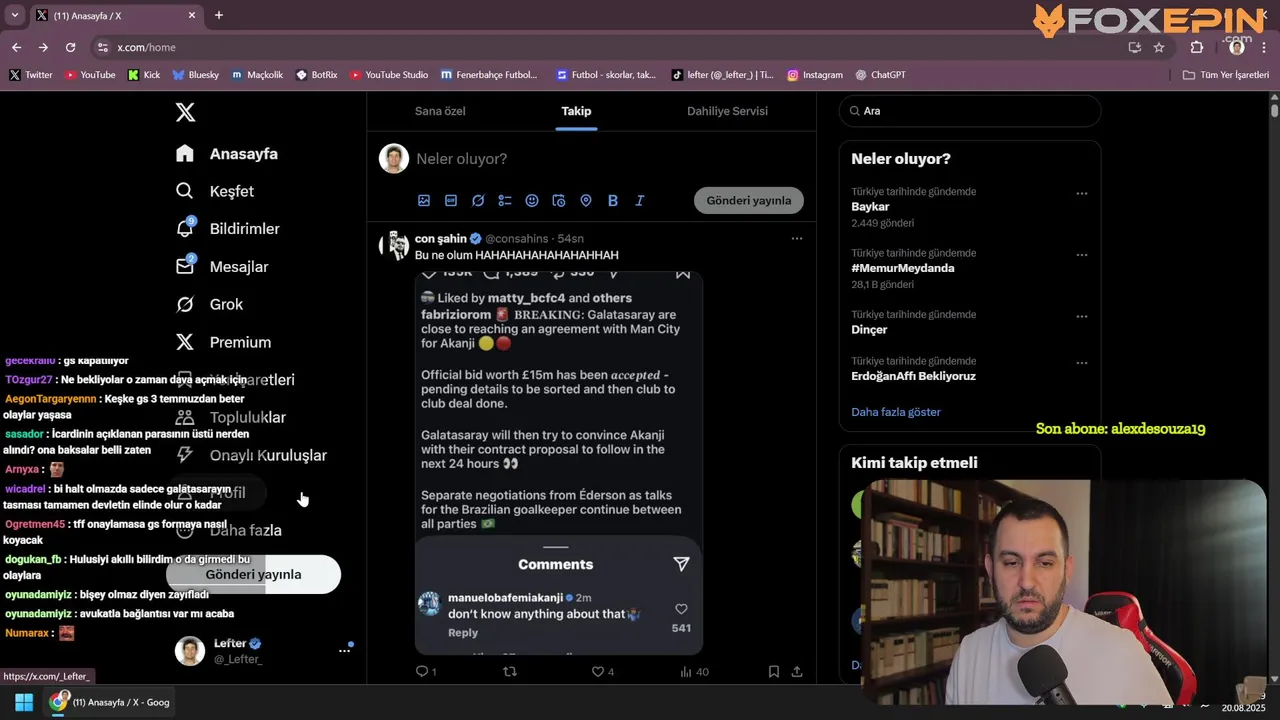Click the X logo in sidebar

185,112
